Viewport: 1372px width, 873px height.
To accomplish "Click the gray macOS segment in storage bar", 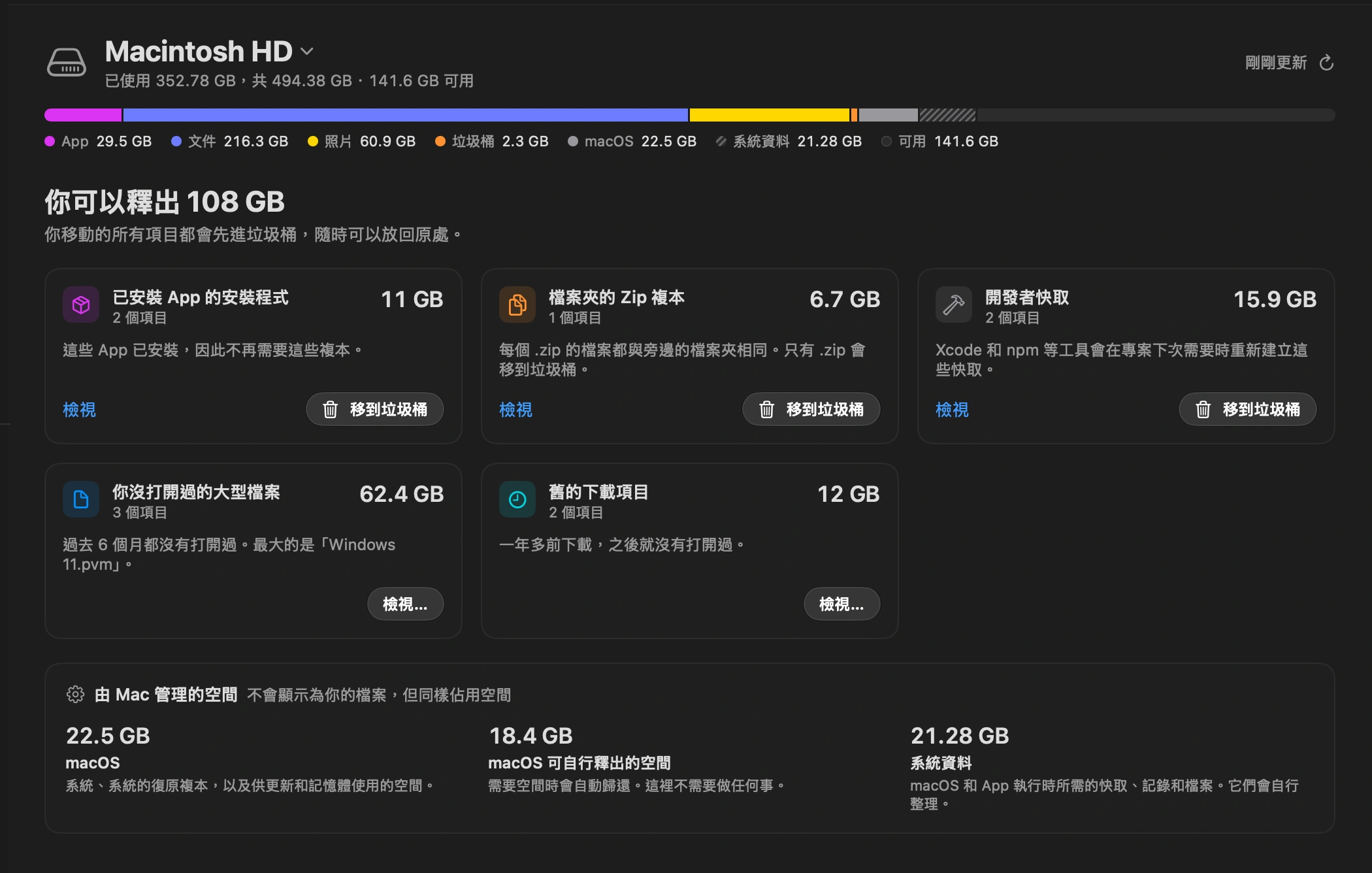I will click(889, 115).
